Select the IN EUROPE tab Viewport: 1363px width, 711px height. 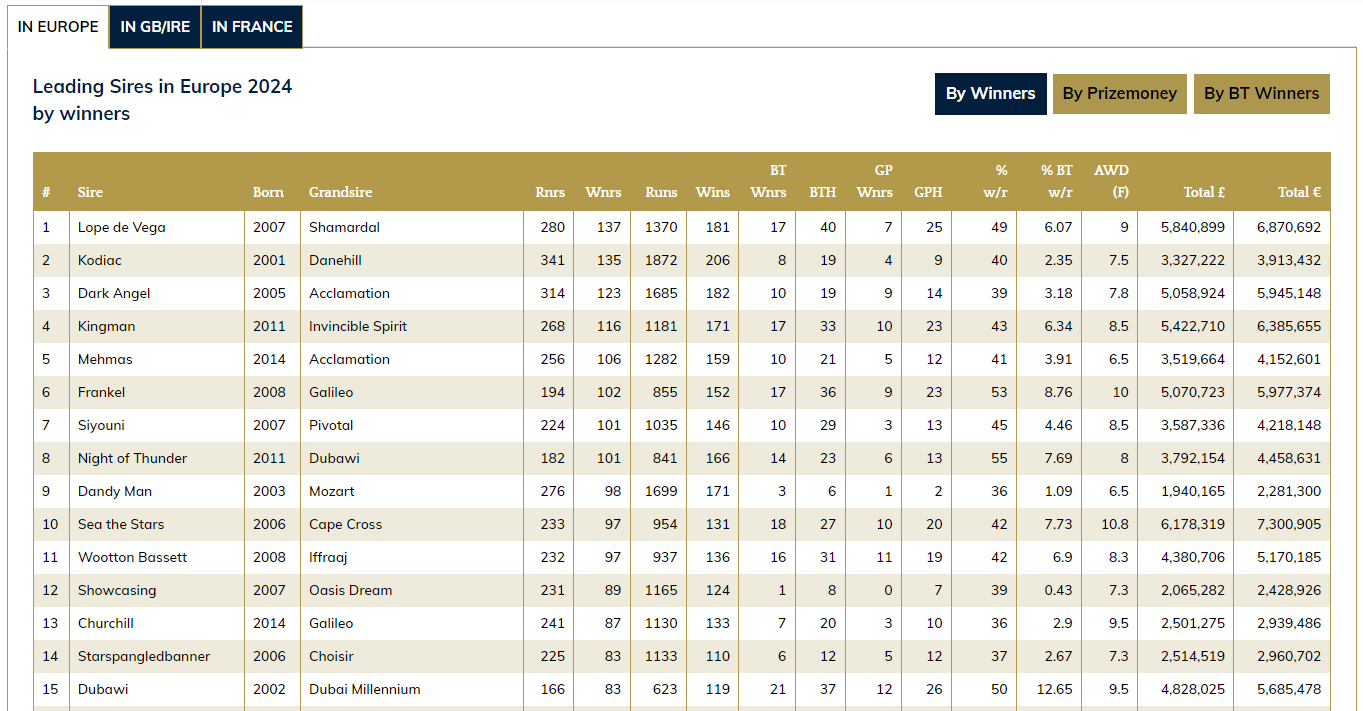click(x=58, y=27)
